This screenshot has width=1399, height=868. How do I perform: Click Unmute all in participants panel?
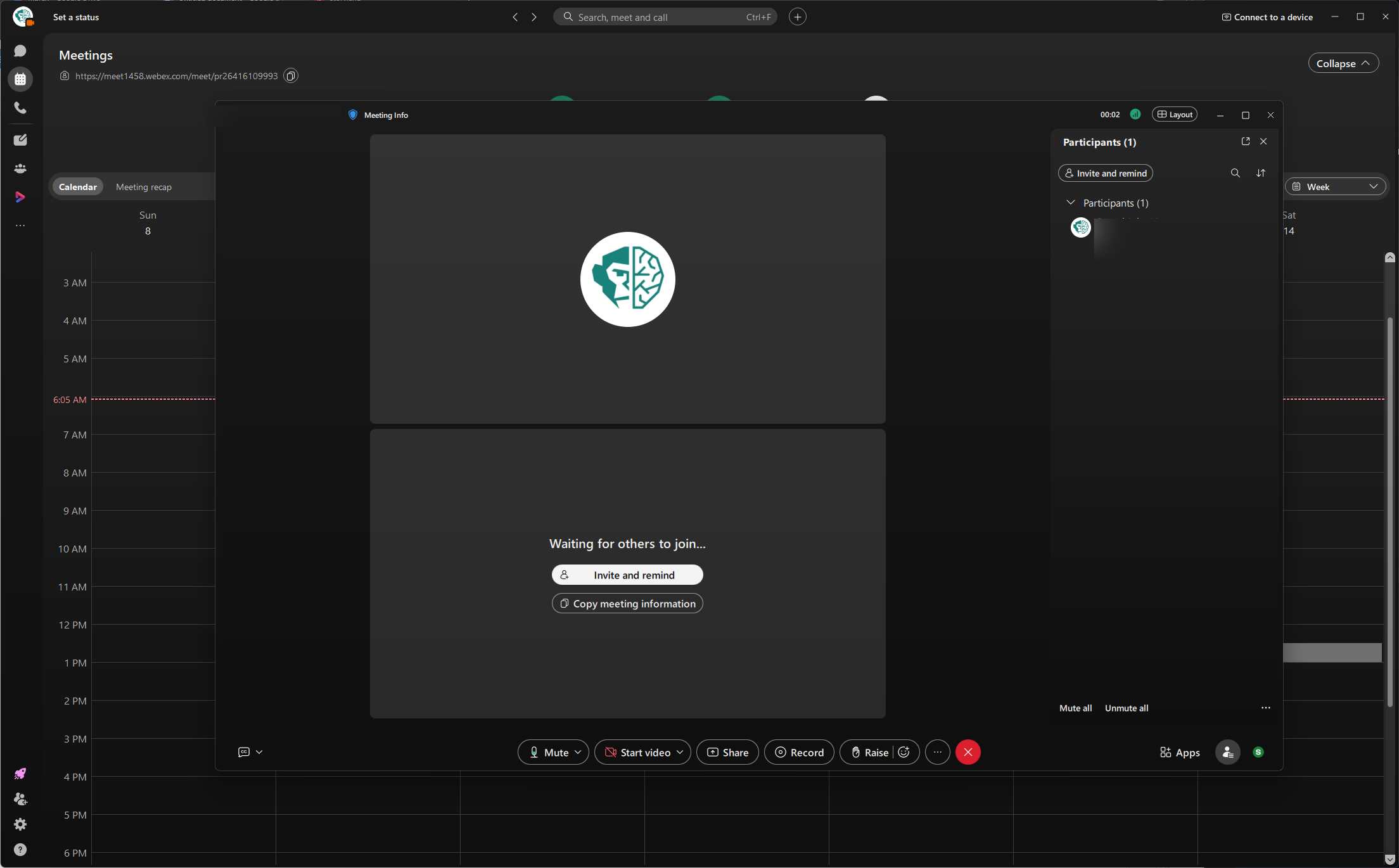tap(1127, 708)
